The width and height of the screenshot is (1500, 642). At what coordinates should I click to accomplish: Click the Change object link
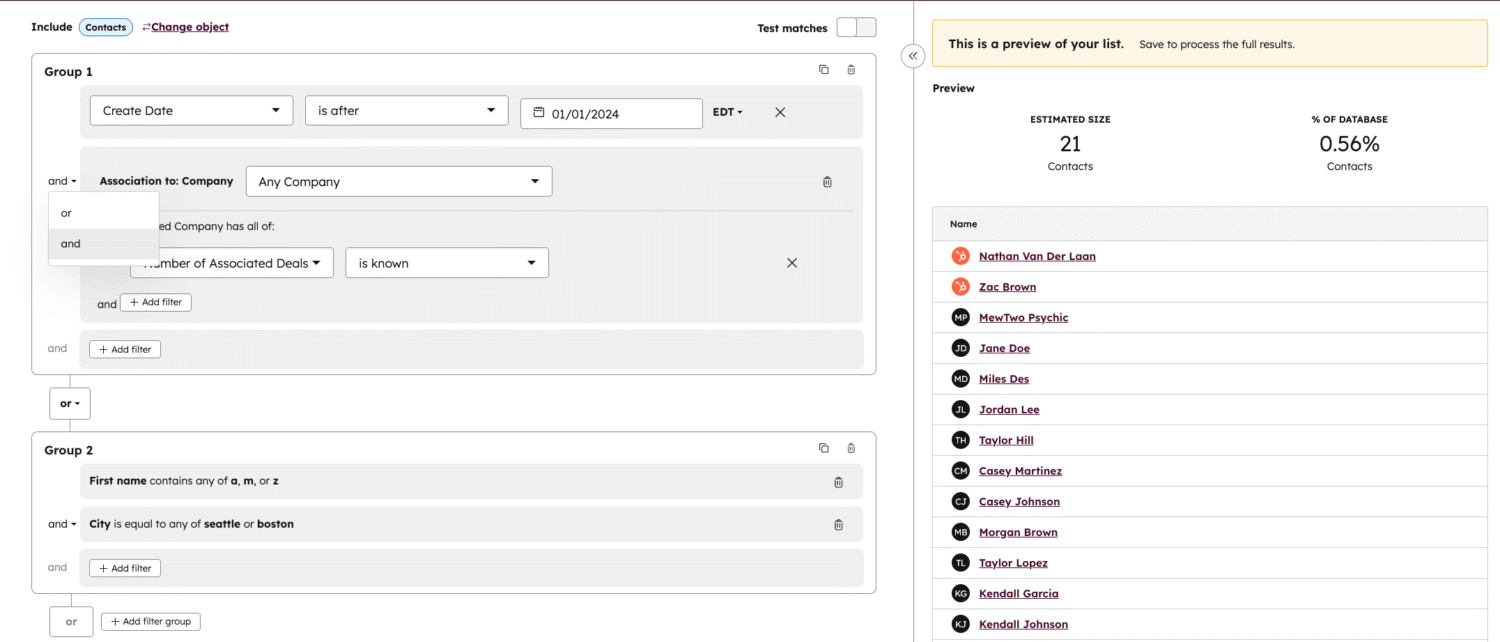click(x=189, y=27)
